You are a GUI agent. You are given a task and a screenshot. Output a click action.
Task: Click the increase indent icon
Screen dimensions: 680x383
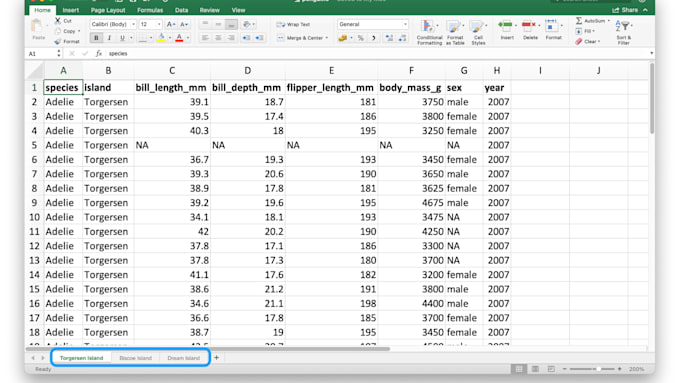(x=259, y=38)
